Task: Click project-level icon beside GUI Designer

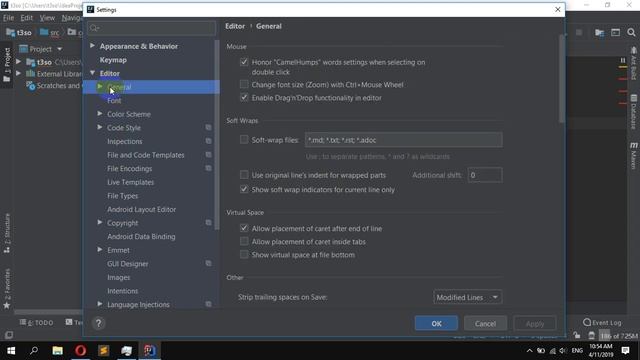Action: pos(208,263)
